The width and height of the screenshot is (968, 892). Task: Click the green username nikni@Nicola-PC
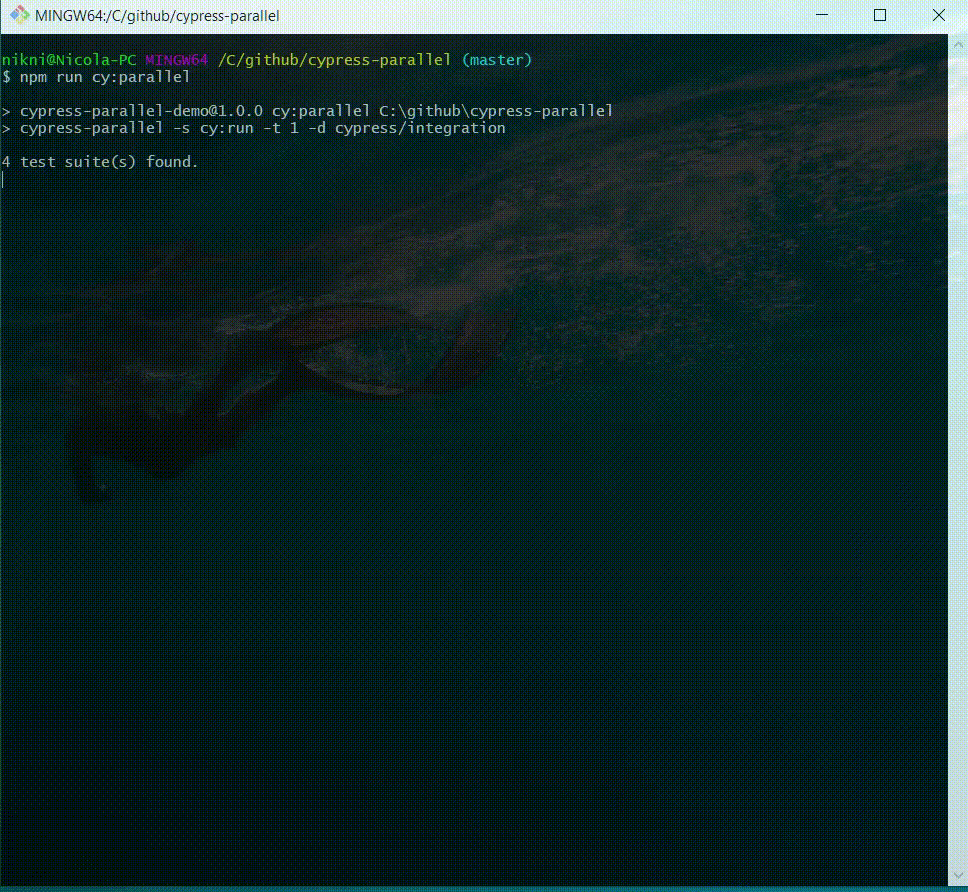click(x=68, y=60)
